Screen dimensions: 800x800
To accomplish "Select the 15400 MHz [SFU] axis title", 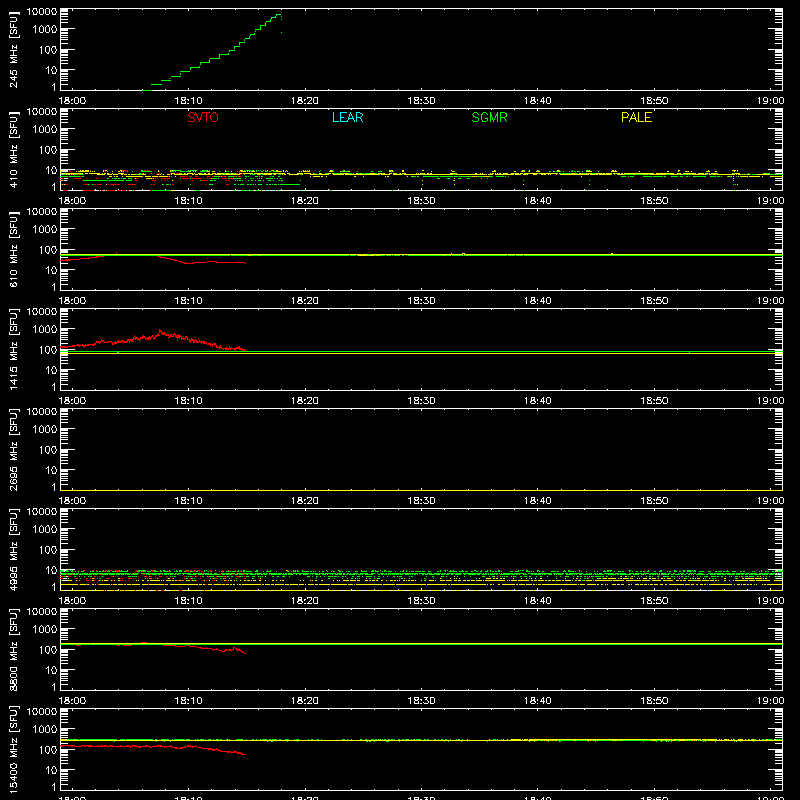I will (x=14, y=750).
